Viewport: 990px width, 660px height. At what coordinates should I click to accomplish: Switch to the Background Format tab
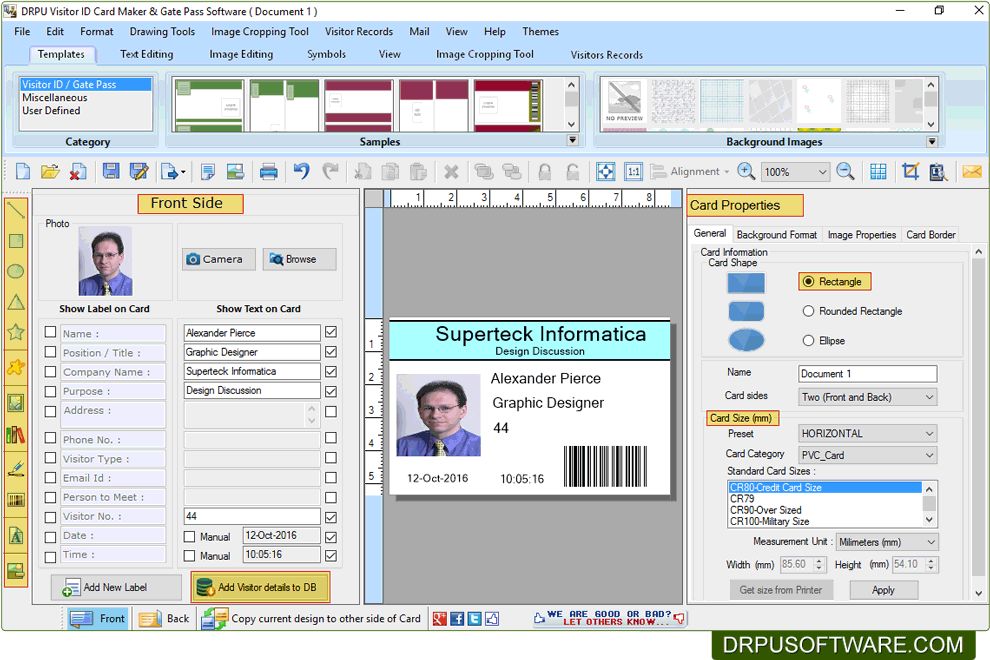777,234
